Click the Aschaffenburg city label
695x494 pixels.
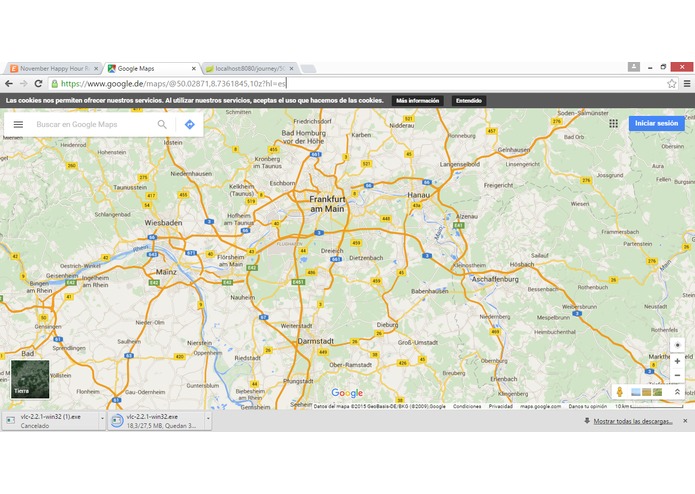[x=495, y=280]
